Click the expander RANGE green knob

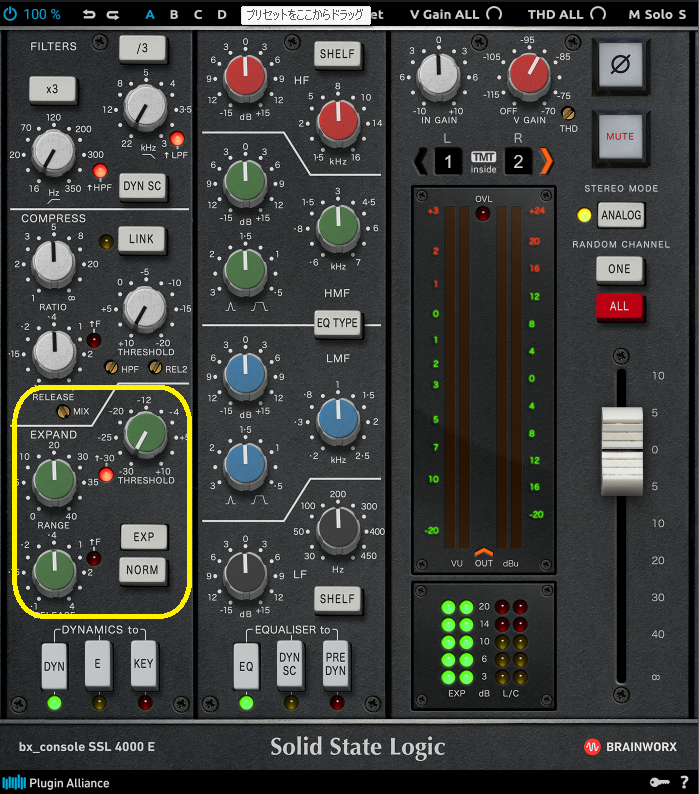click(x=53, y=482)
